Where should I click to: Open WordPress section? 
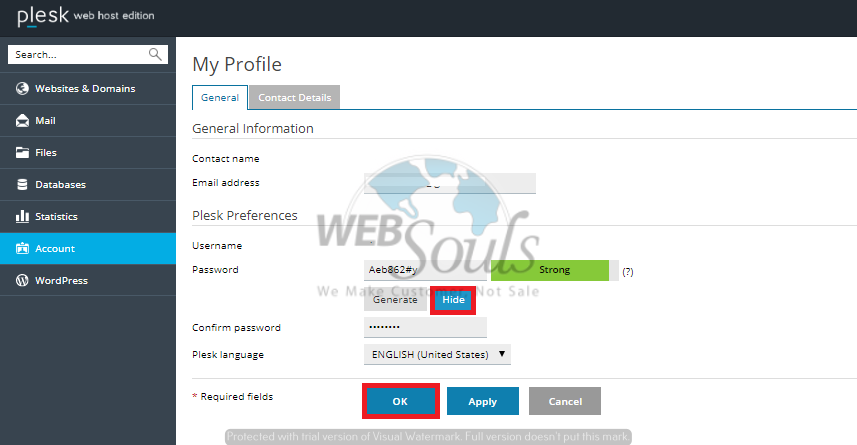[x=88, y=280]
